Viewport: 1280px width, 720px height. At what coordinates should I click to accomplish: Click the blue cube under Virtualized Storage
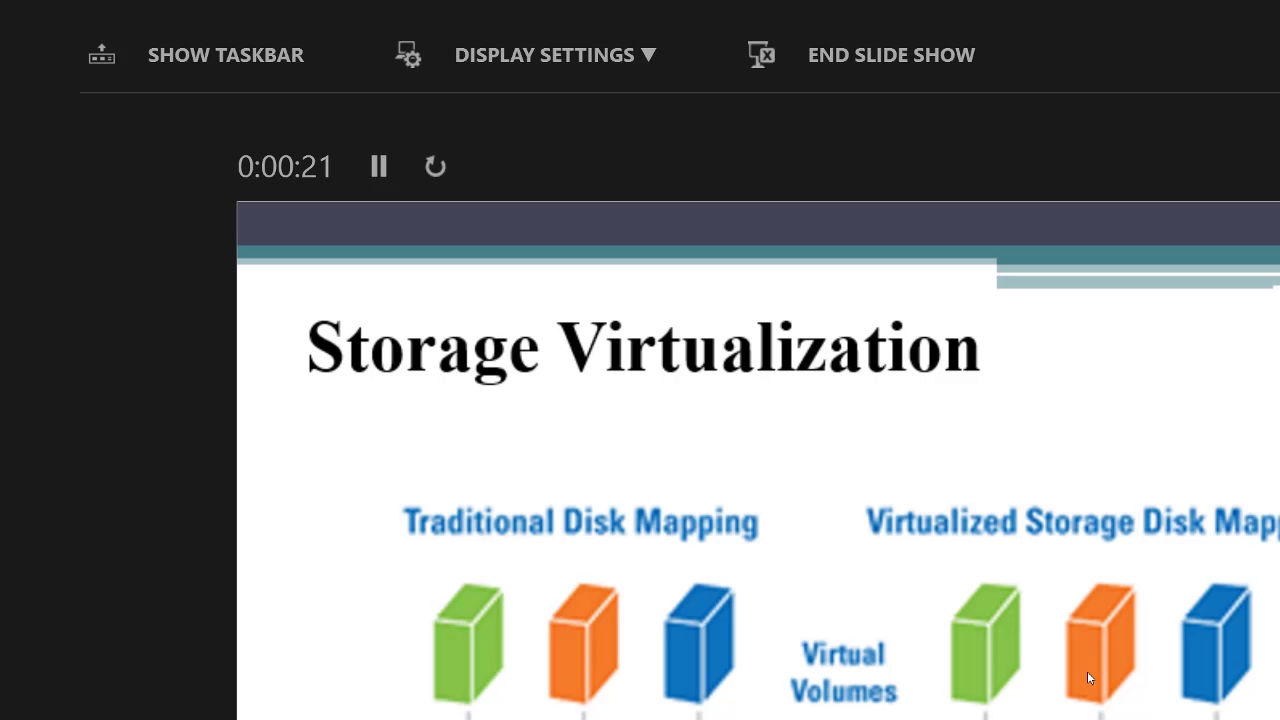coord(1215,643)
